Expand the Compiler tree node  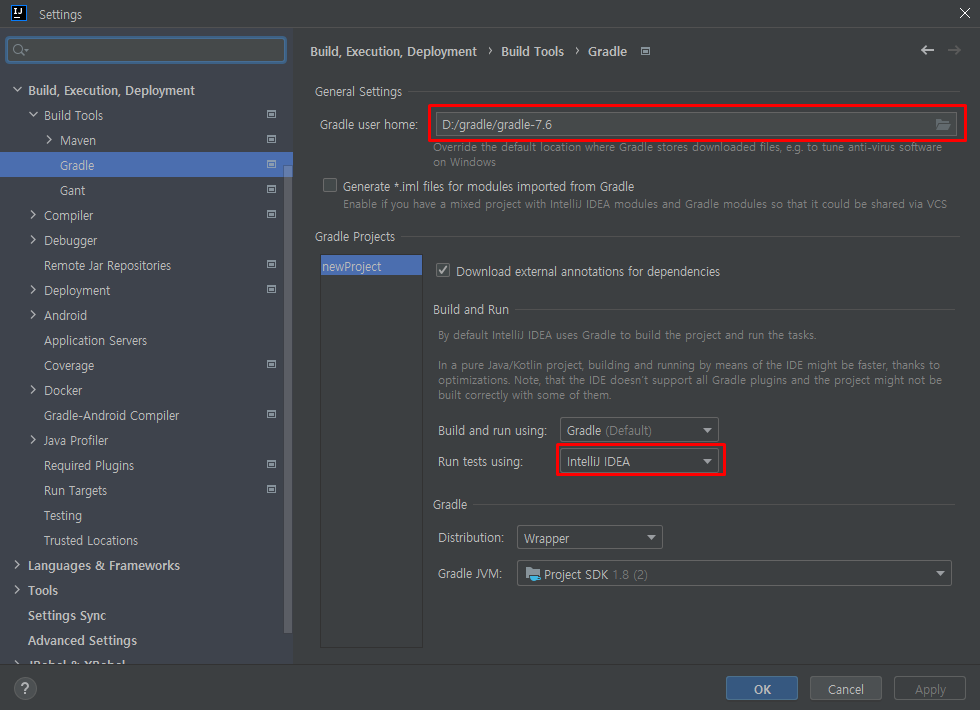point(34,215)
